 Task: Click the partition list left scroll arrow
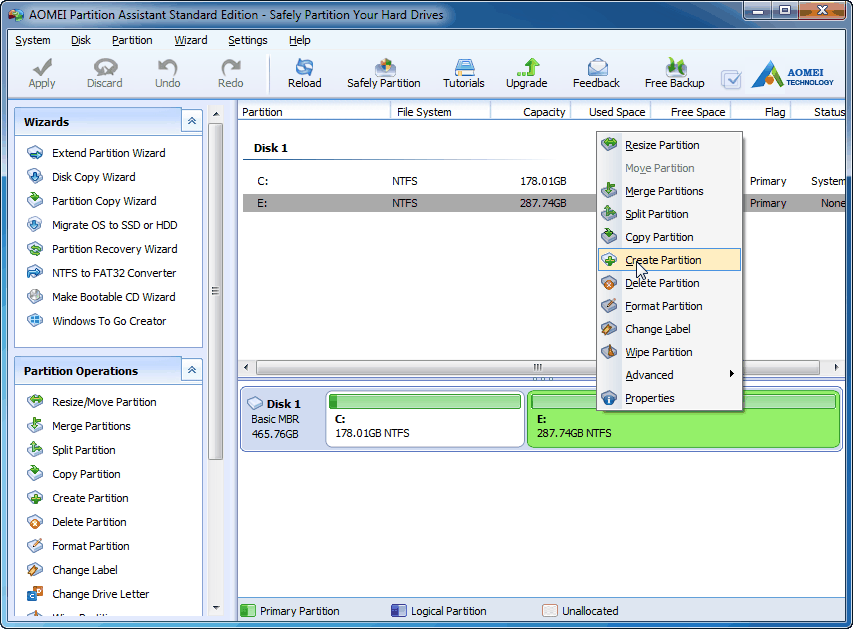tap(246, 368)
